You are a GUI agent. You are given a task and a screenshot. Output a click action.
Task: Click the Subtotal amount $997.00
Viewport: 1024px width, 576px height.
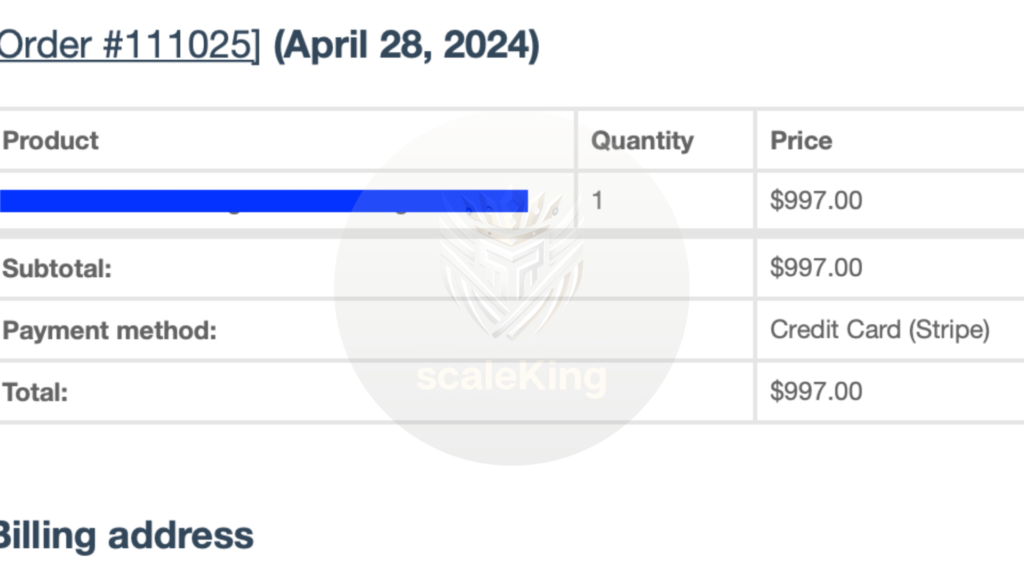816,268
